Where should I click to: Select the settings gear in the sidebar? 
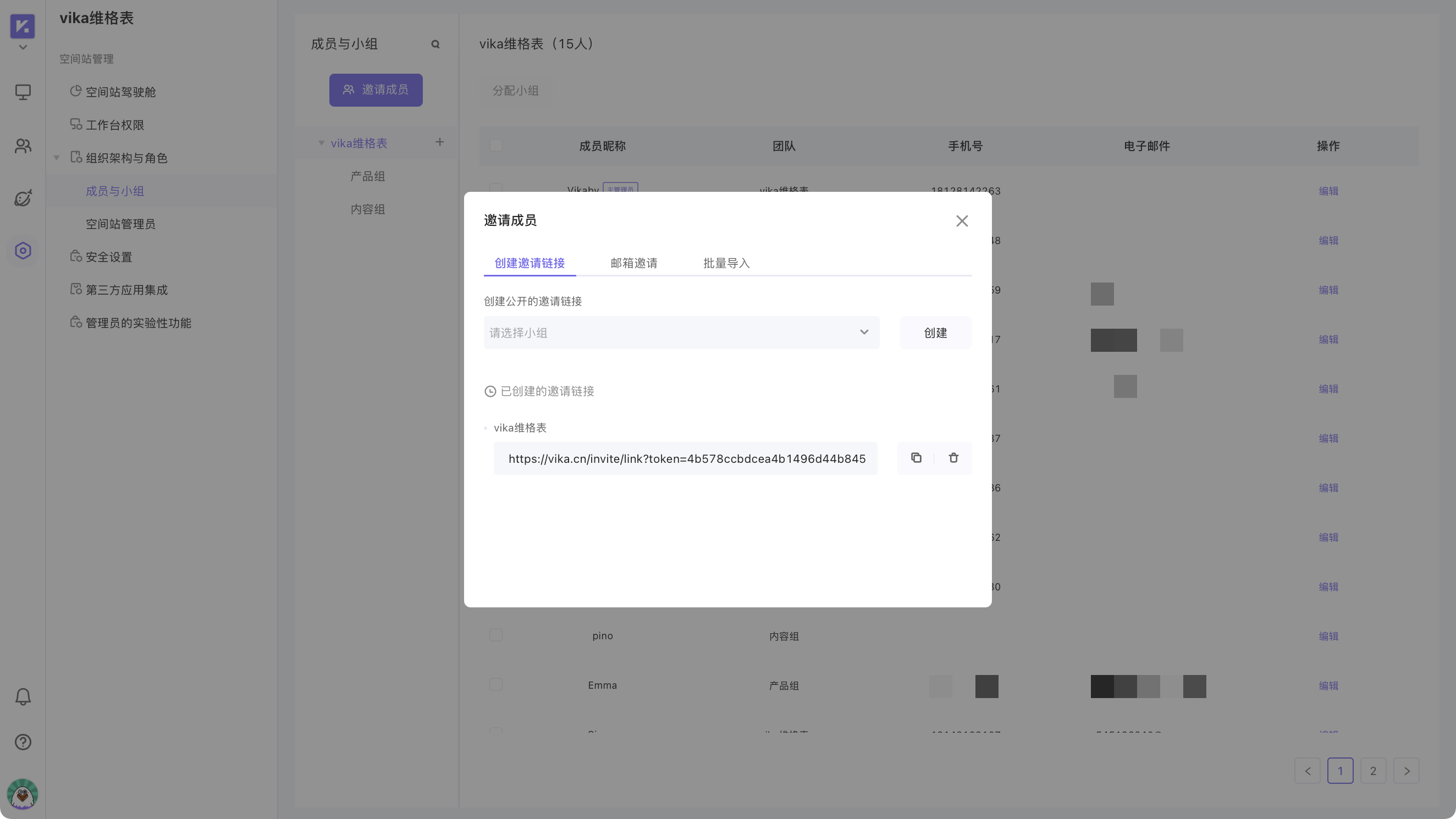point(23,251)
